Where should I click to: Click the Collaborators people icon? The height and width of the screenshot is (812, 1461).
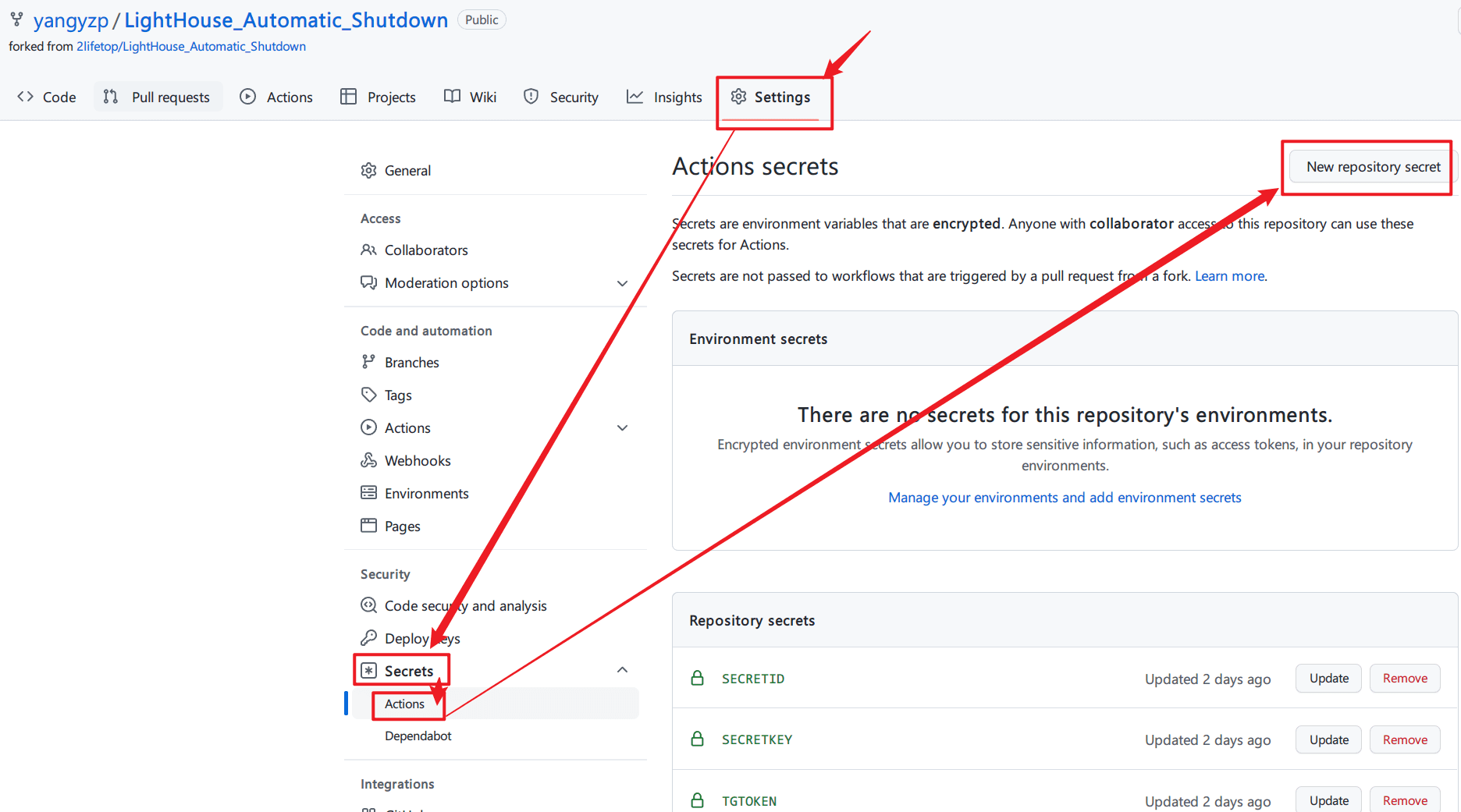click(368, 250)
